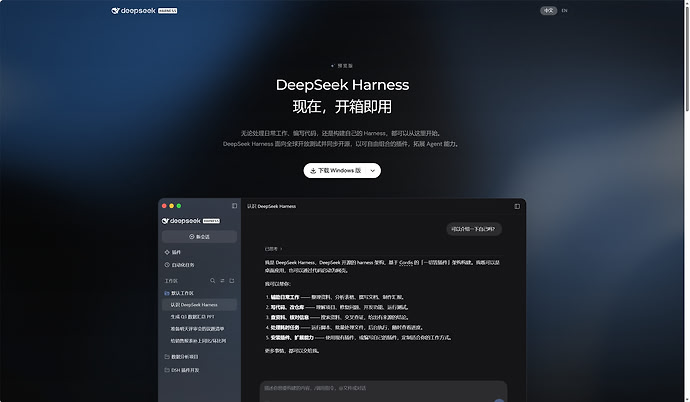Click the yellow minimize dot of the app window

click(x=172, y=206)
